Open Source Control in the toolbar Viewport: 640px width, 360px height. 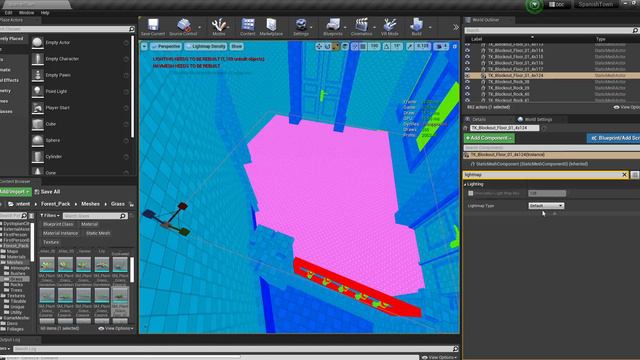pos(183,27)
